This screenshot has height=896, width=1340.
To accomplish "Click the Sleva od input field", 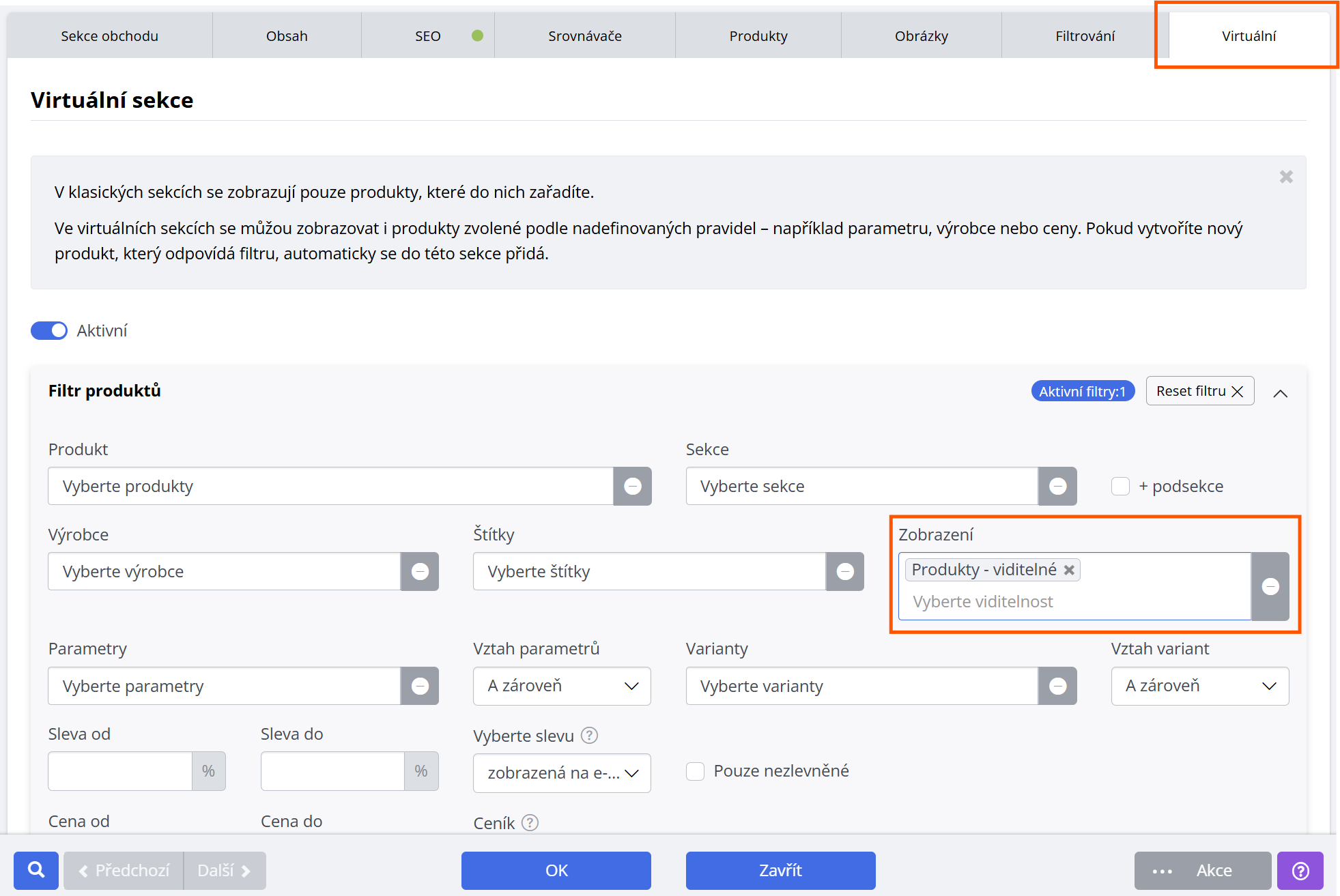I will pyautogui.click(x=120, y=771).
